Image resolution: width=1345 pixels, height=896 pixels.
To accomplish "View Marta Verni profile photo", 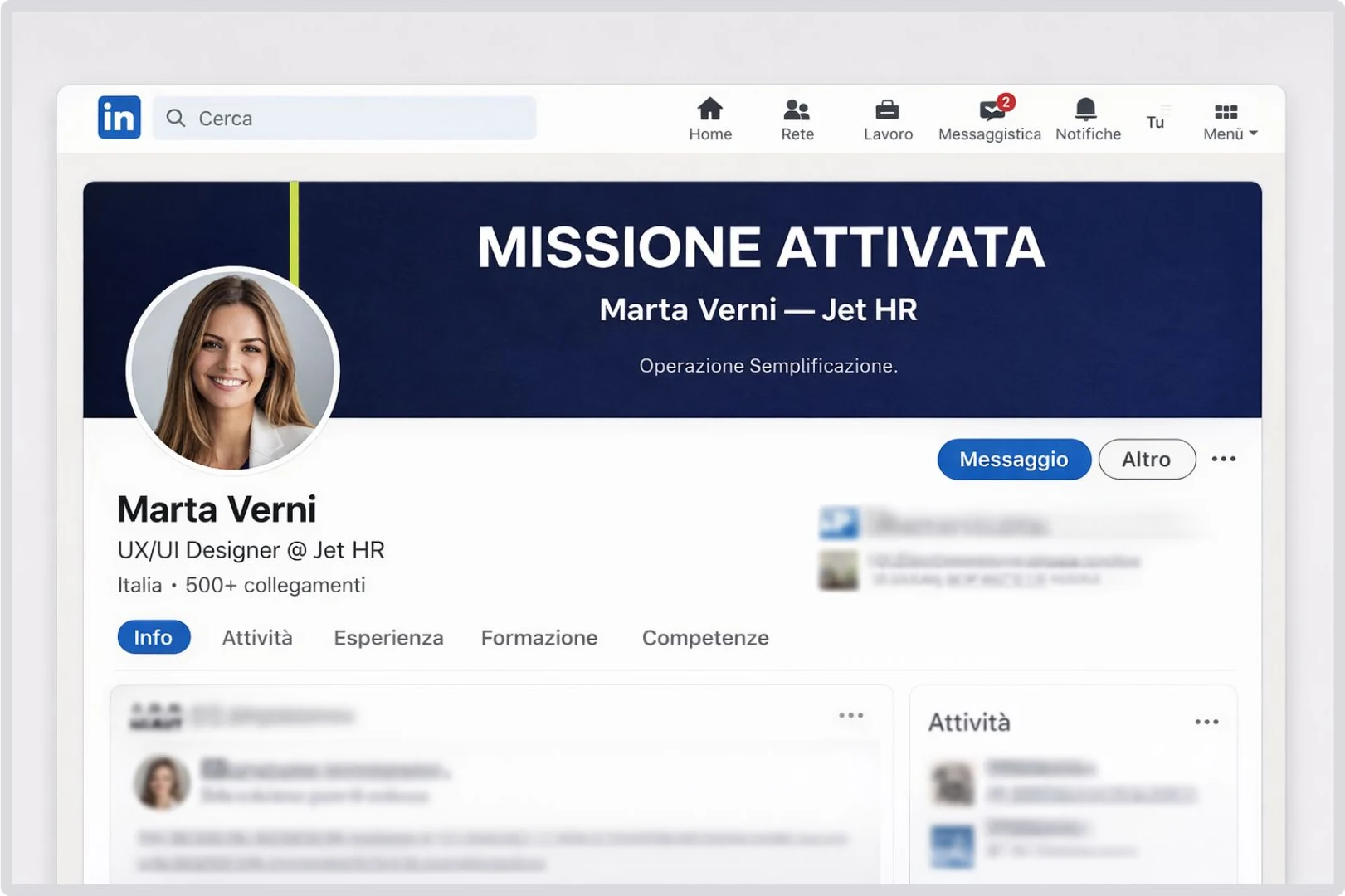I will tap(233, 370).
